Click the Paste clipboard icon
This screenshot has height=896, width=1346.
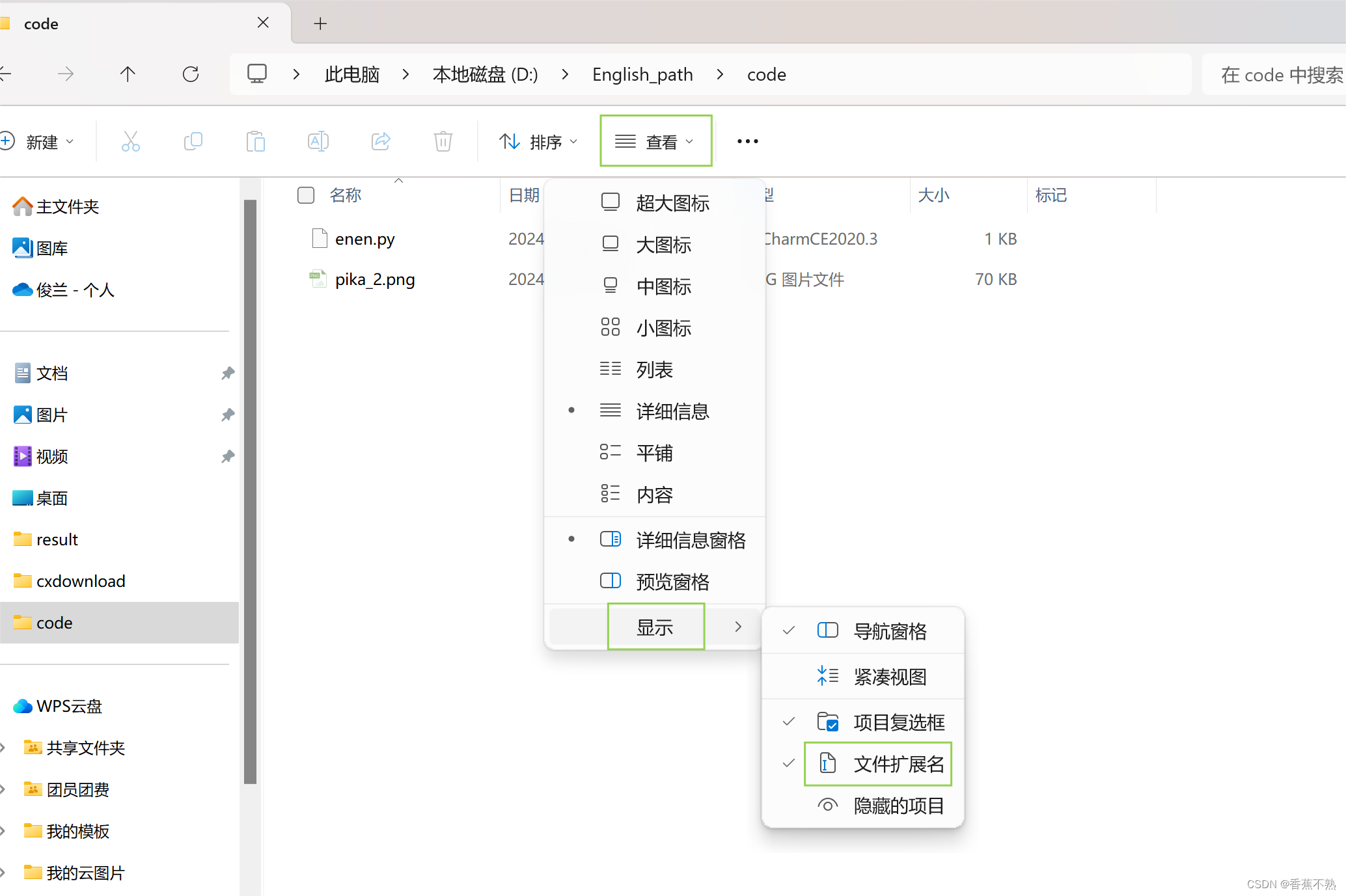coord(255,141)
